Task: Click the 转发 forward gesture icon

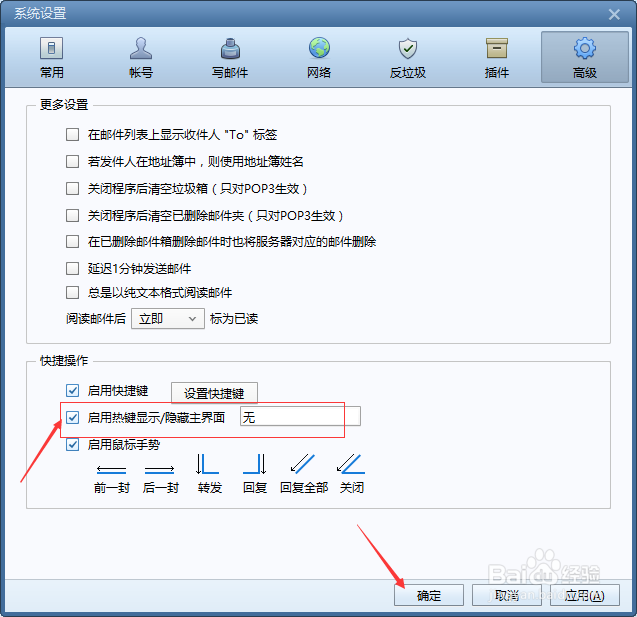Action: coord(207,464)
